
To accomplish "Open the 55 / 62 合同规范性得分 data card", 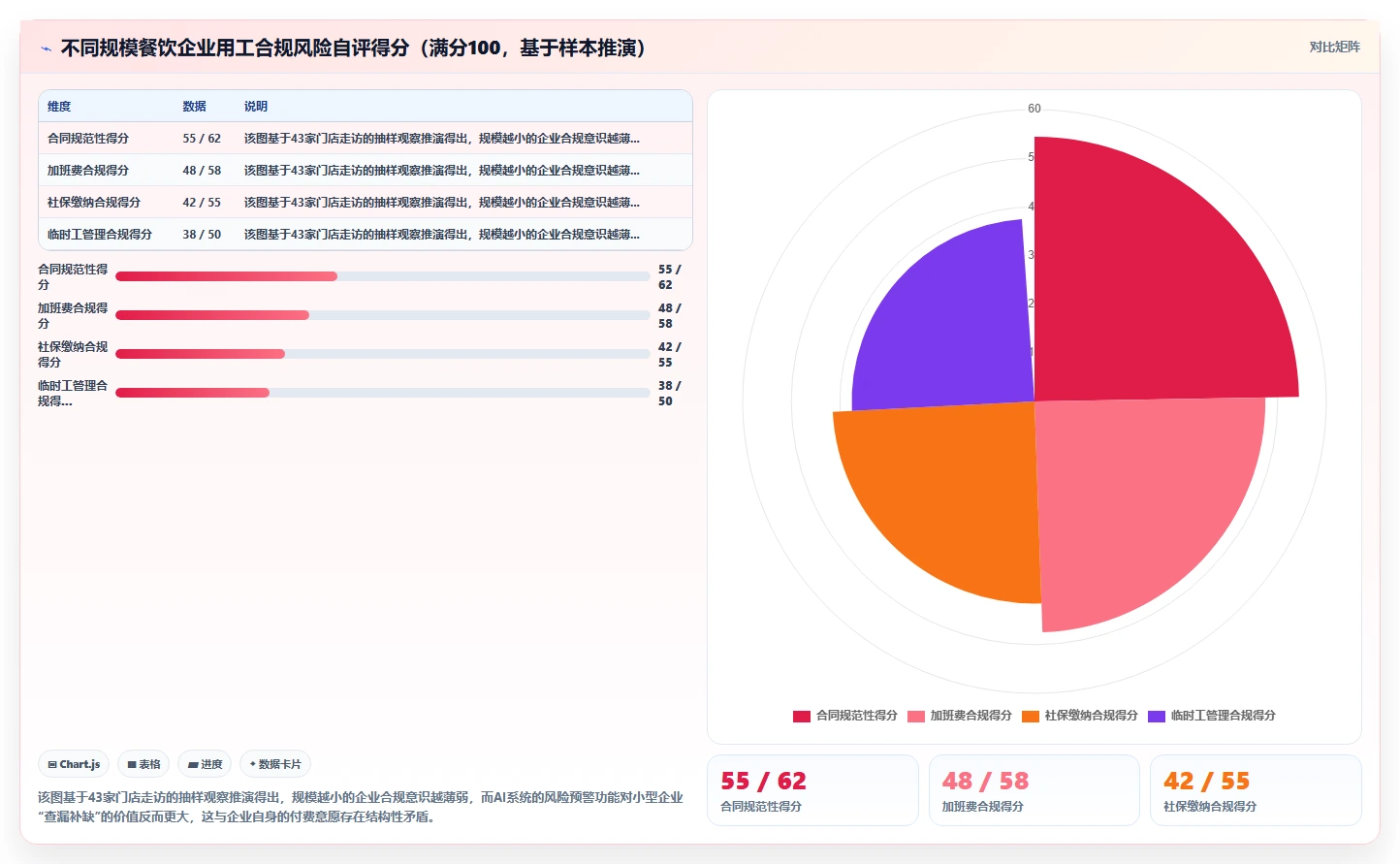I will pyautogui.click(x=812, y=790).
